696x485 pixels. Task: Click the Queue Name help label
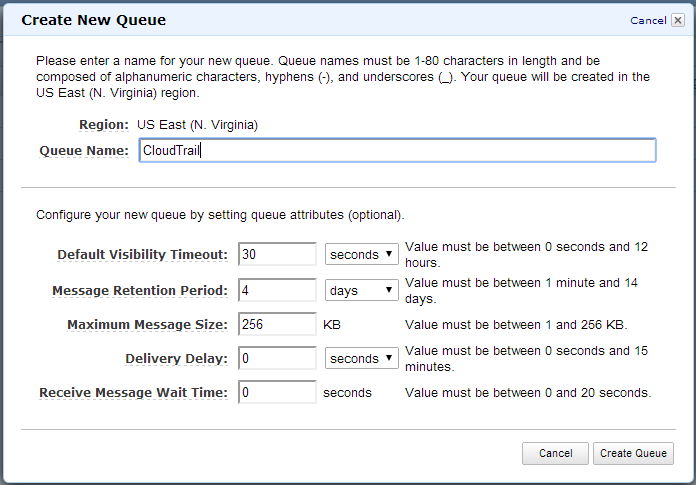84,151
